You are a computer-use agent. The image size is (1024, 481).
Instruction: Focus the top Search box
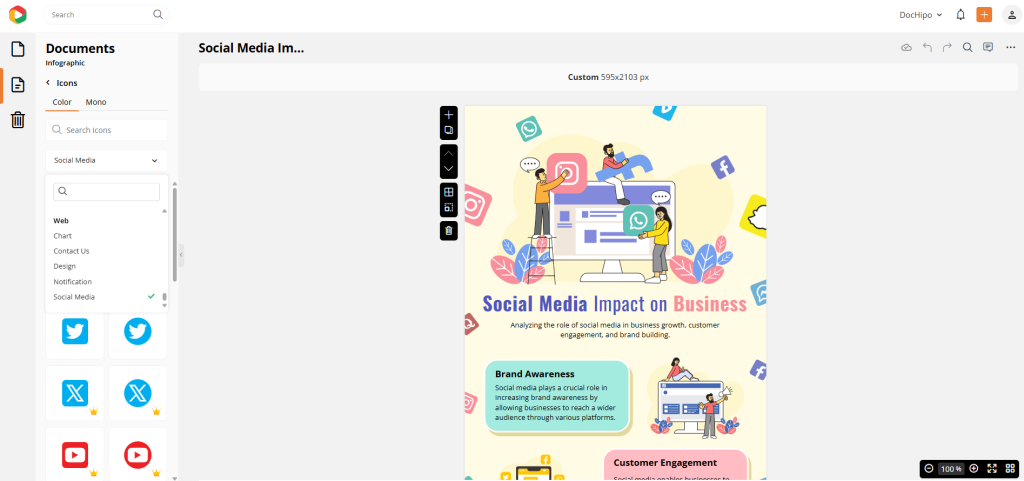pos(106,14)
